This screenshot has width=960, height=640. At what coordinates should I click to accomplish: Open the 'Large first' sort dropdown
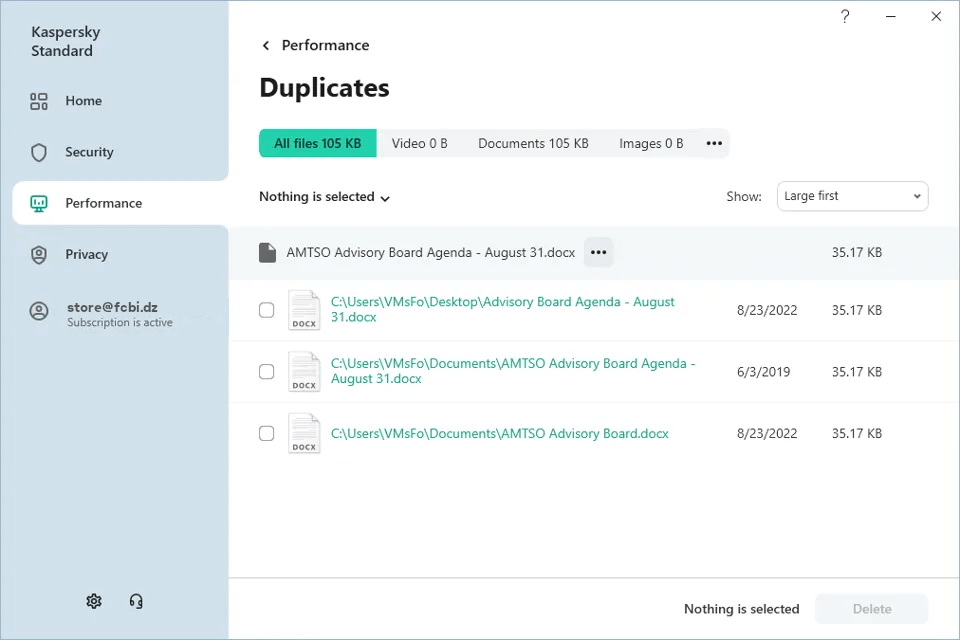(x=852, y=196)
